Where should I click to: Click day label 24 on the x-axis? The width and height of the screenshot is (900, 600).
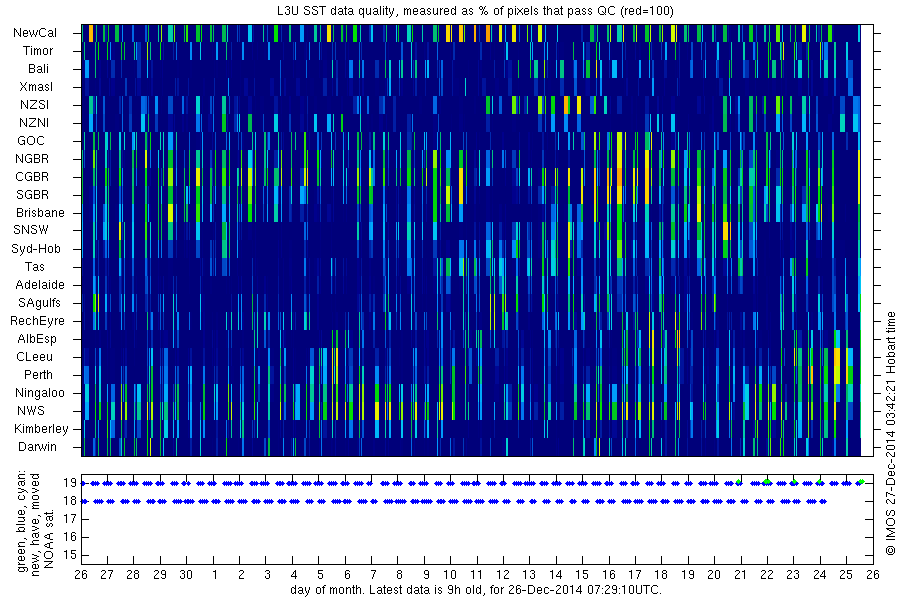[820, 575]
